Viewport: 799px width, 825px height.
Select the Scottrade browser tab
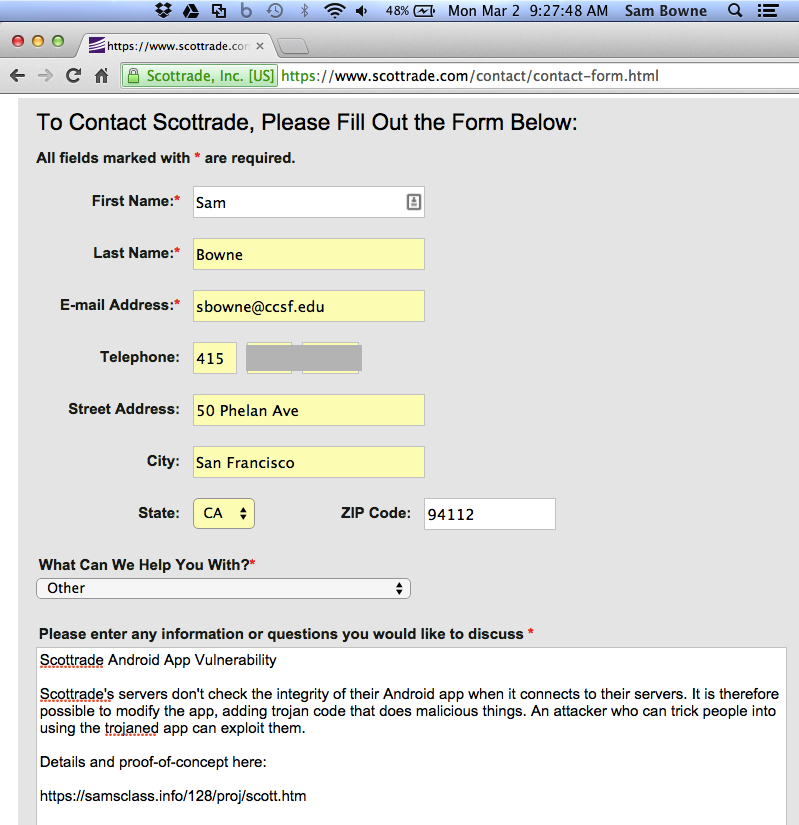coord(170,45)
